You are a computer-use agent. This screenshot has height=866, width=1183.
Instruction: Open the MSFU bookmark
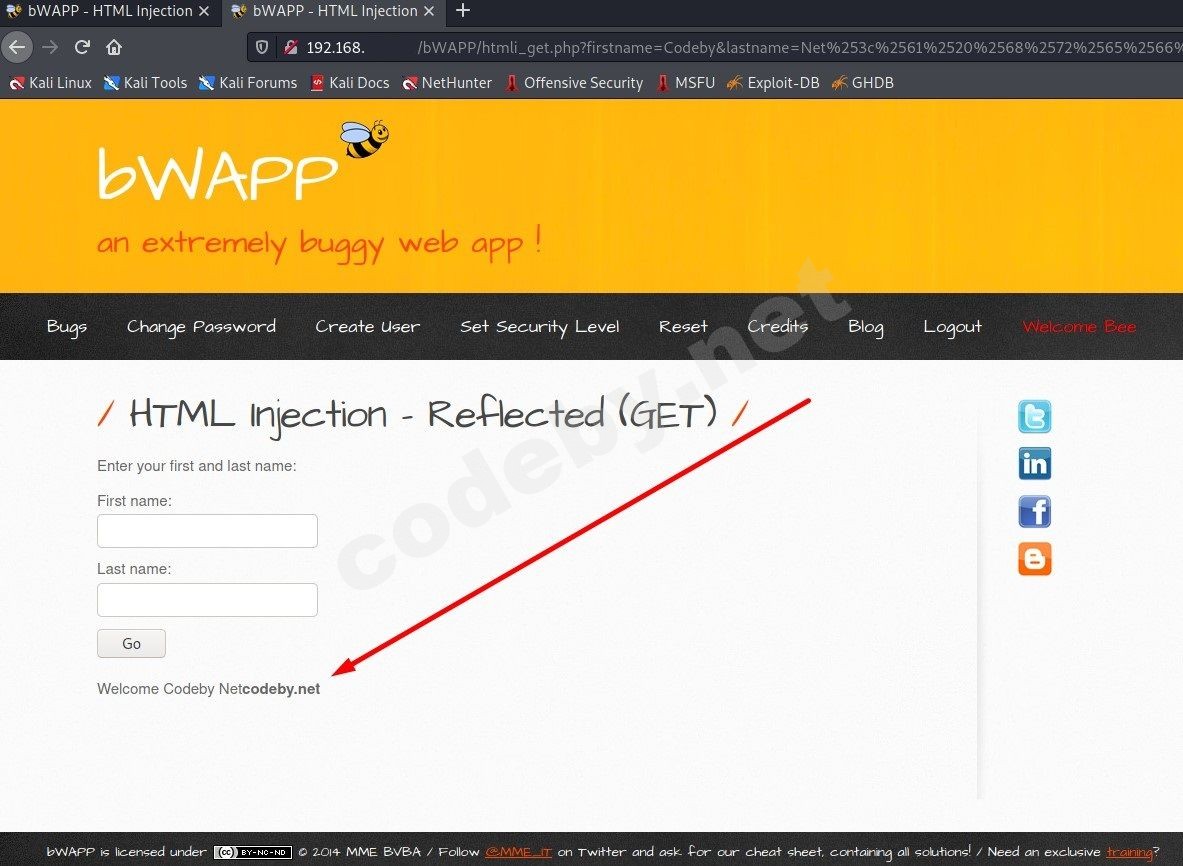[x=686, y=83]
